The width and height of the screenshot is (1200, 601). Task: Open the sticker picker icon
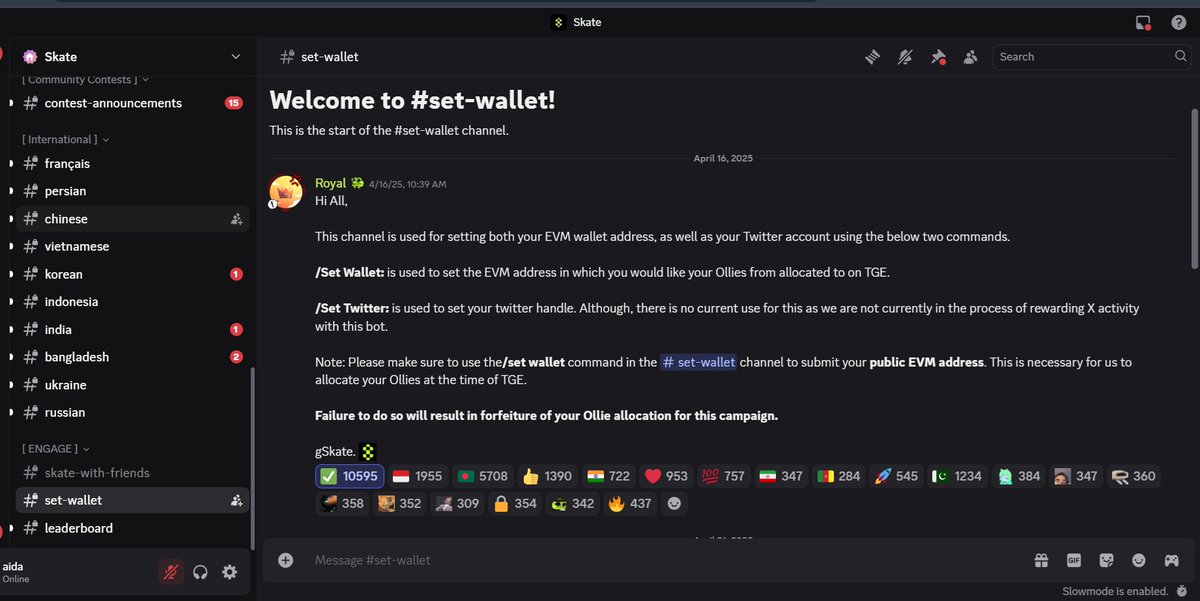1106,560
